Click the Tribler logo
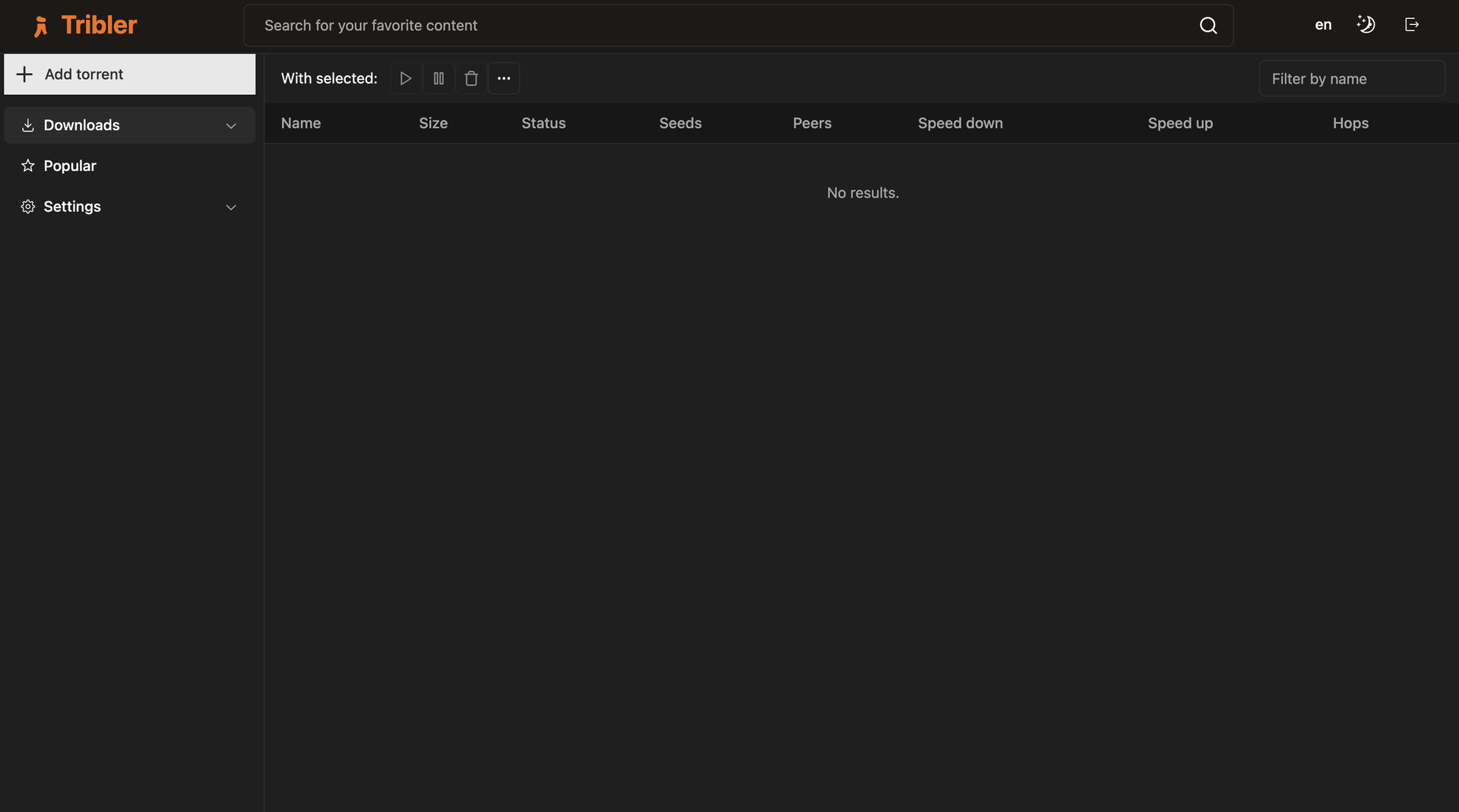This screenshot has width=1459, height=812. (84, 25)
